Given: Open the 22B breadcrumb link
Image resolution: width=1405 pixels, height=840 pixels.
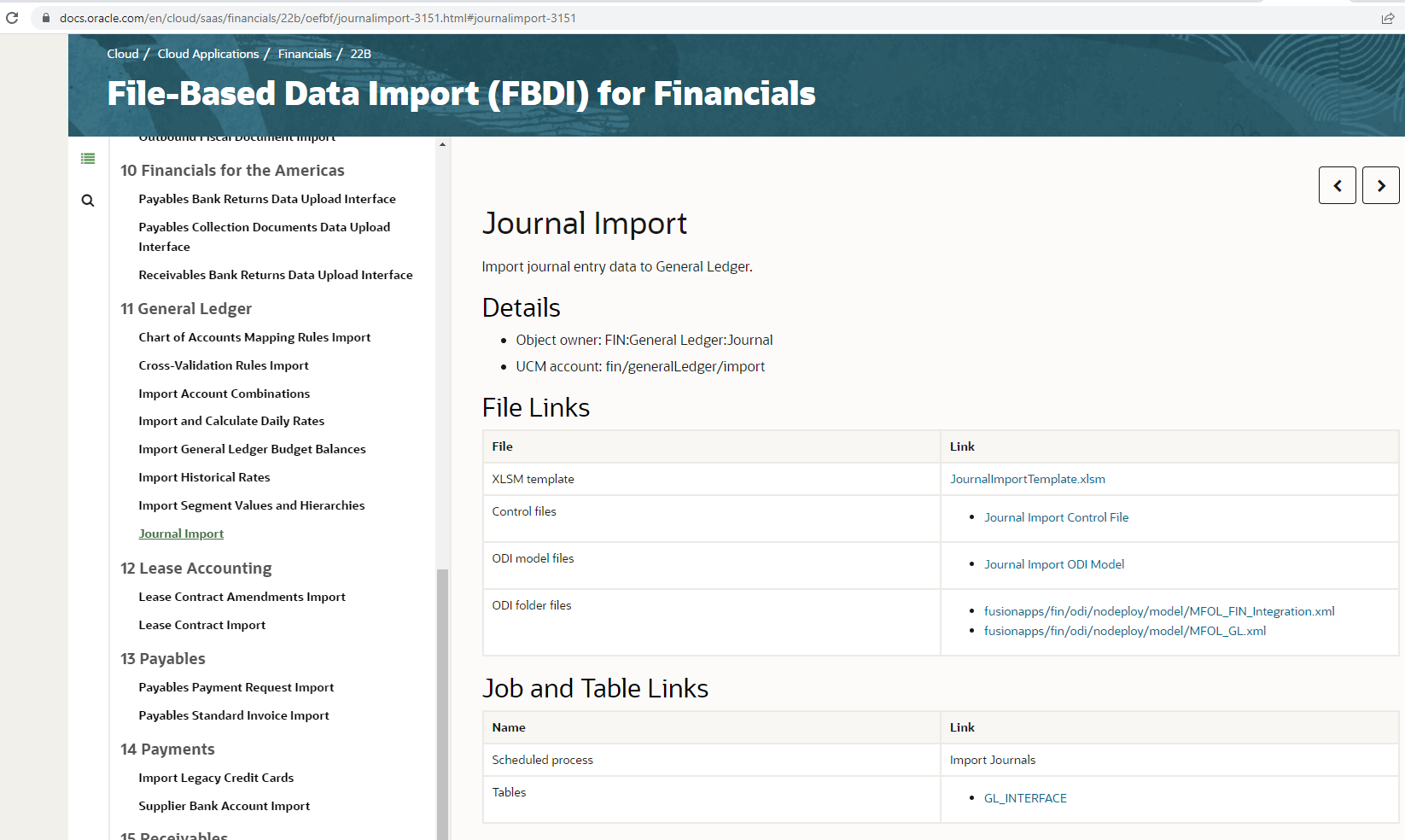Looking at the screenshot, I should tap(361, 54).
